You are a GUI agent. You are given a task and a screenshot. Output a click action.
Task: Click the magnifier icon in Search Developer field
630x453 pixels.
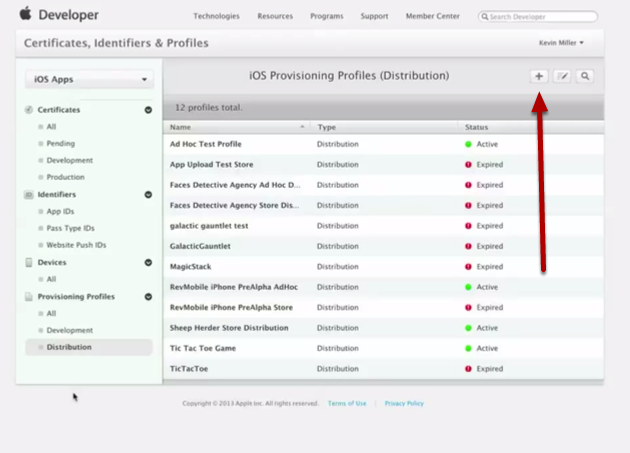pyautogui.click(x=485, y=16)
